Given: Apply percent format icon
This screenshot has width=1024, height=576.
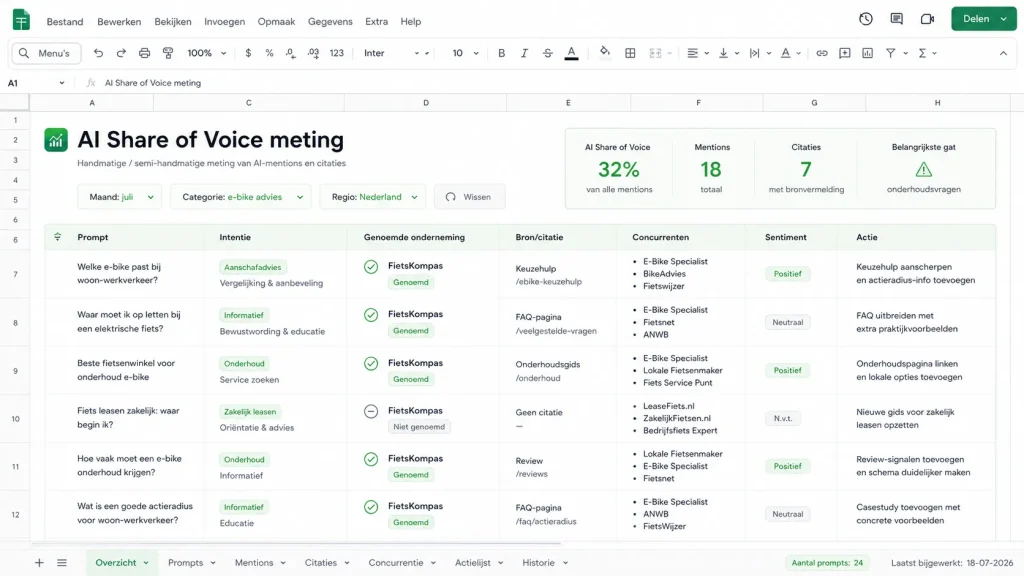Looking at the screenshot, I should [269, 53].
